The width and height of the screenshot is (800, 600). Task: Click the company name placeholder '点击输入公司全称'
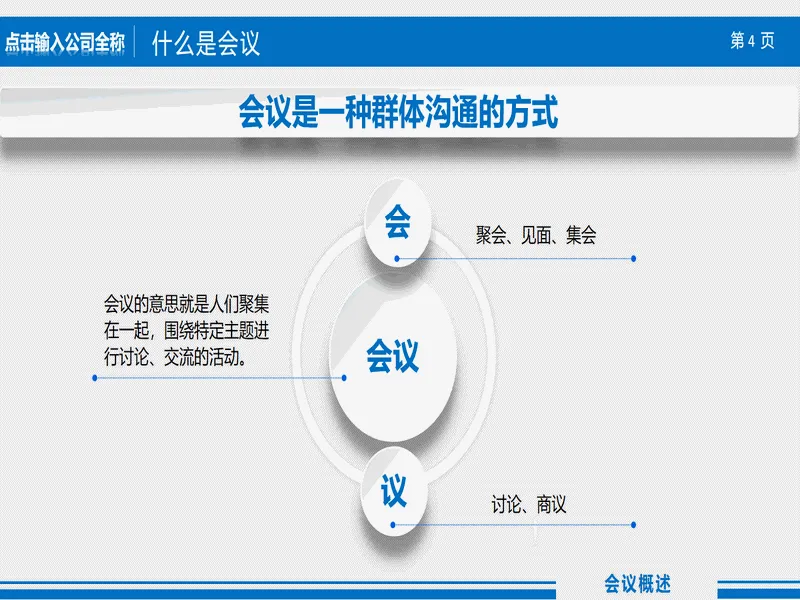[65, 42]
